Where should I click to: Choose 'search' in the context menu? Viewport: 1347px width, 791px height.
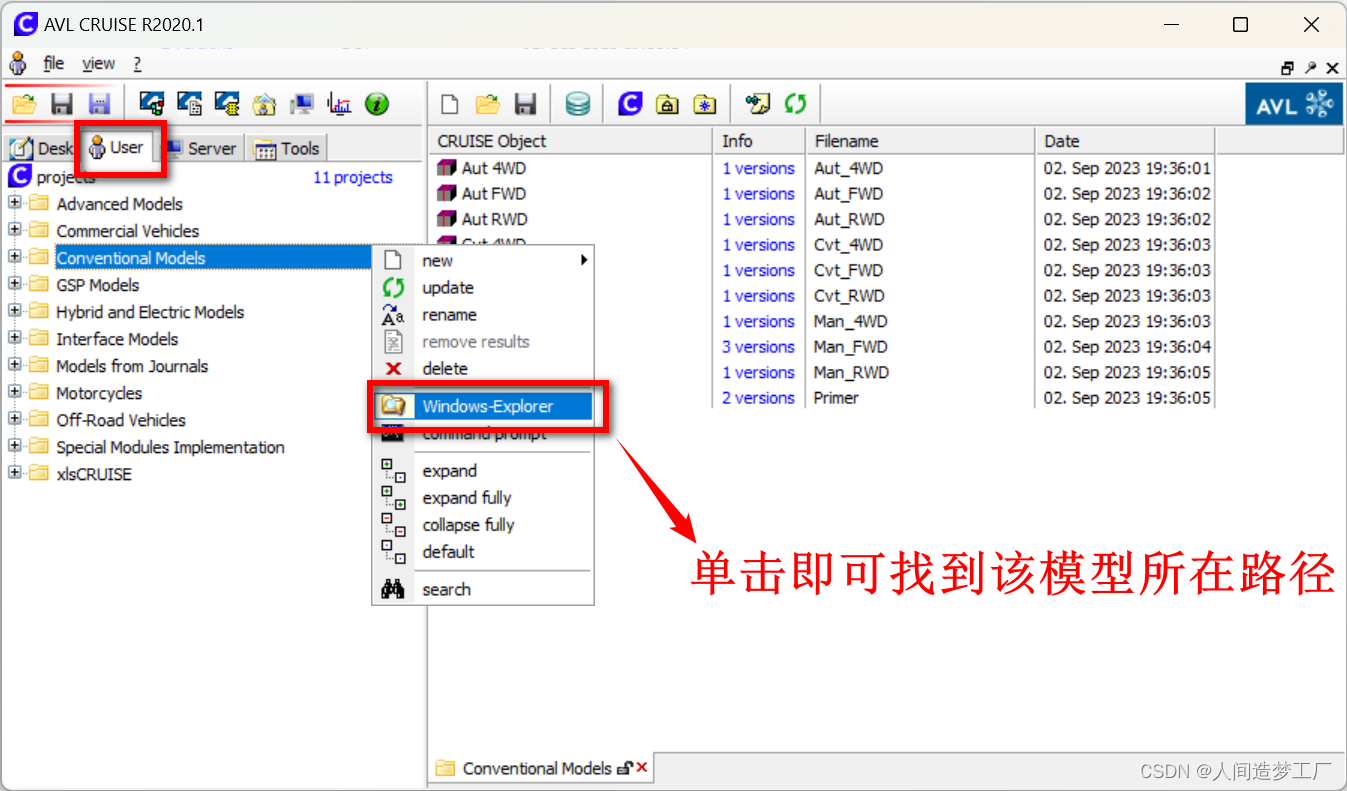484,589
